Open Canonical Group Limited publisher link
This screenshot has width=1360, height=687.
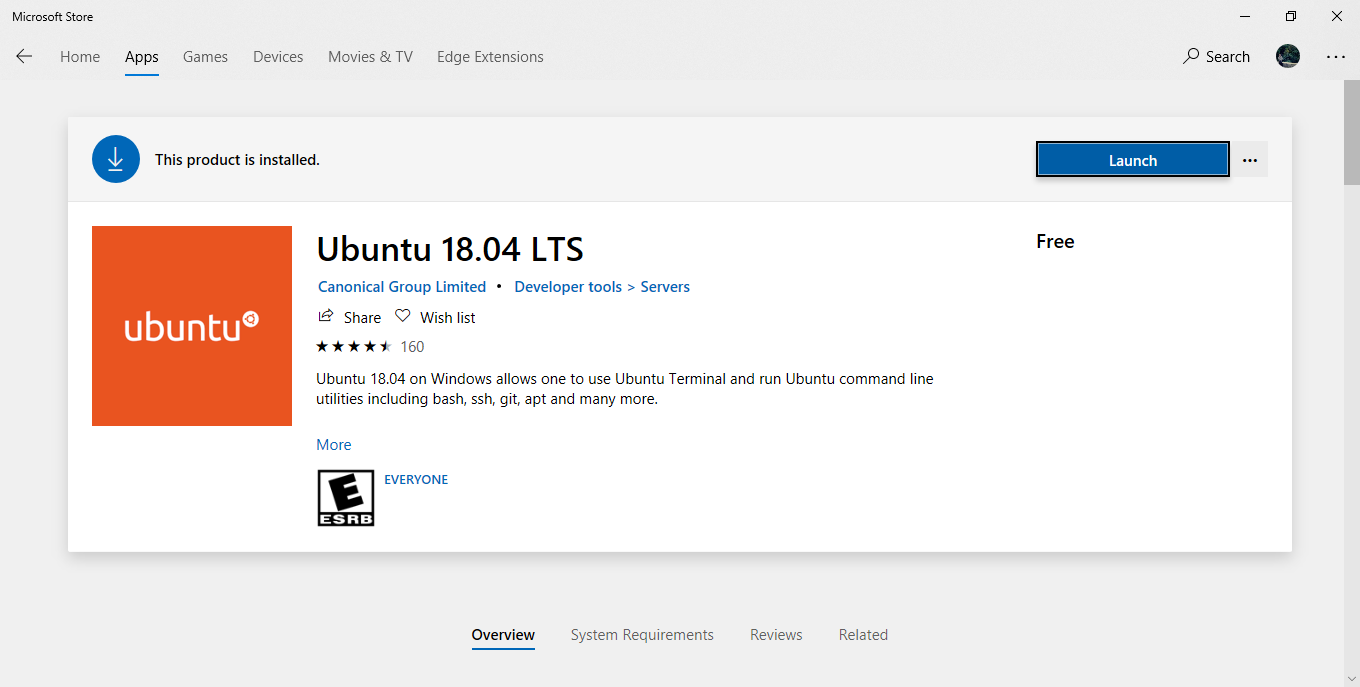pyautogui.click(x=402, y=287)
